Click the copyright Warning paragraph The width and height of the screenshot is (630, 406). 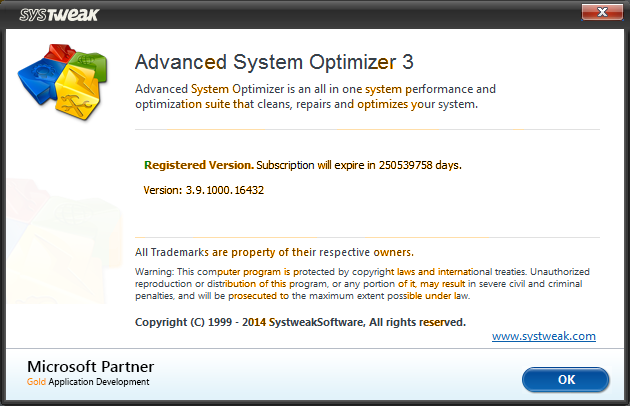(362, 284)
